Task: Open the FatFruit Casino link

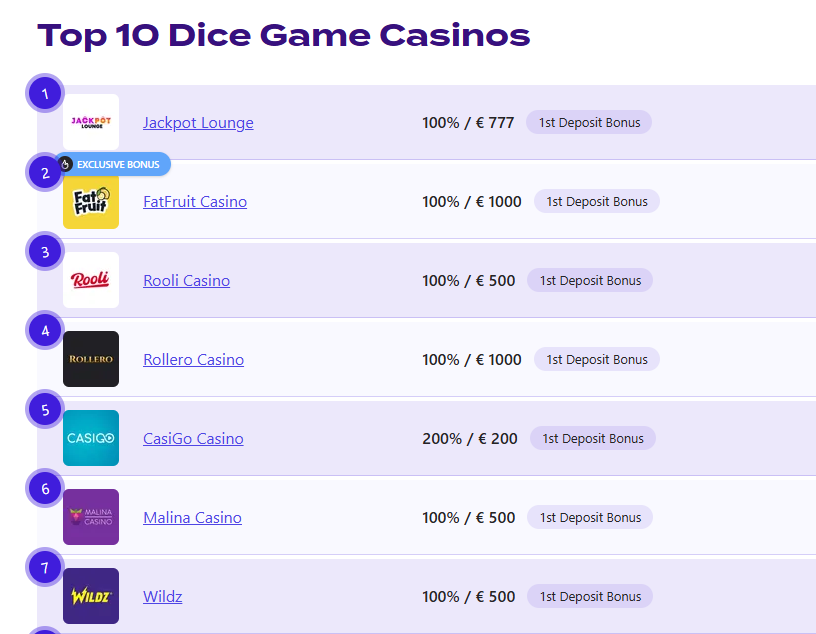Action: coord(195,202)
